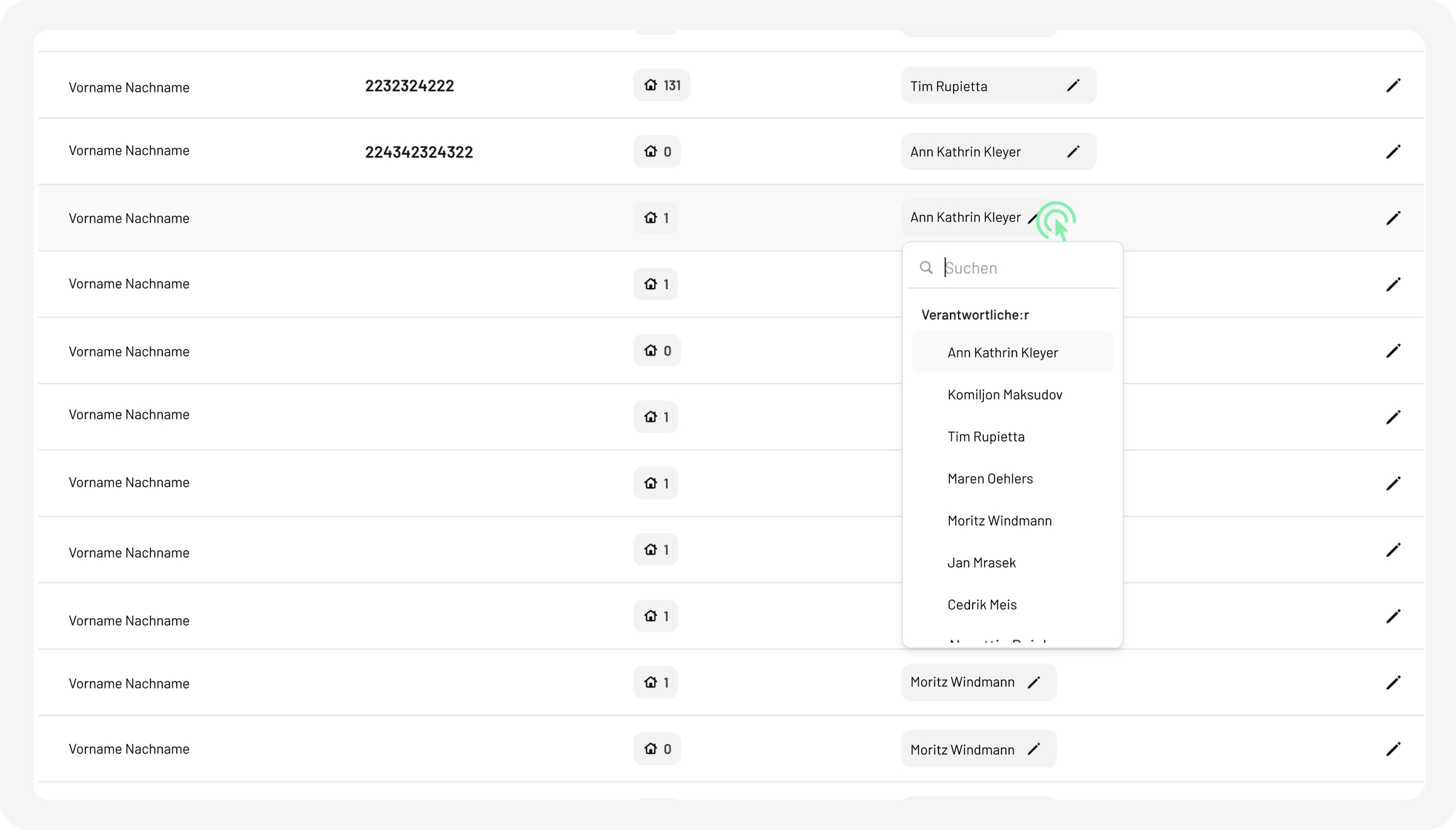Click the pencil inside the Tim Rupietta chip

[x=1073, y=85]
